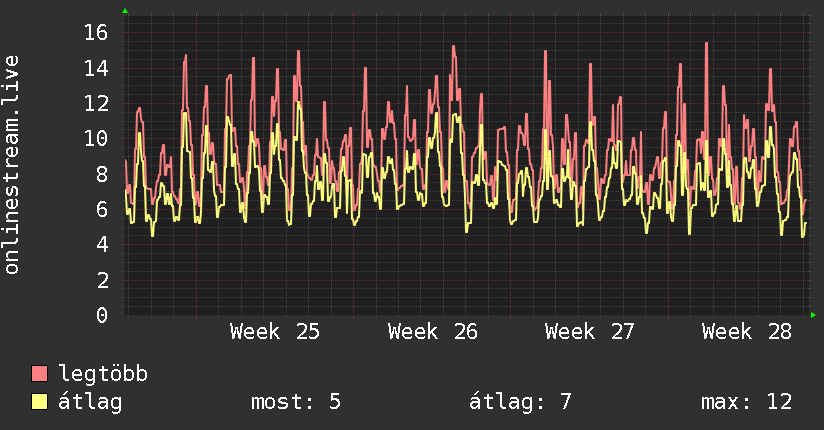
Task: Click the most: 5 statistic
Action: (x=296, y=402)
